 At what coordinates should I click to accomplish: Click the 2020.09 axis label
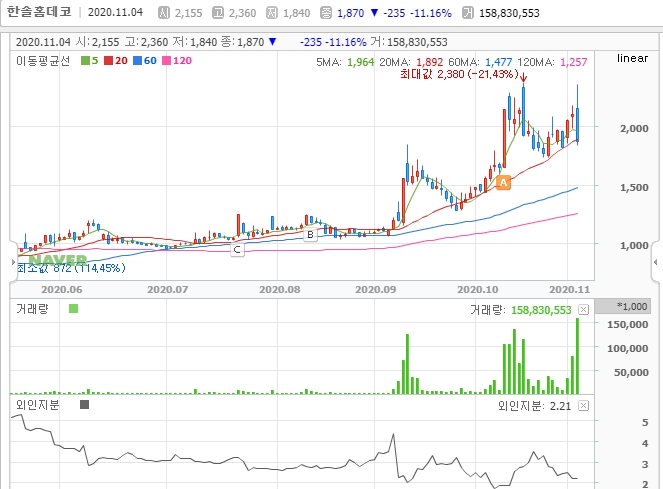tap(375, 290)
